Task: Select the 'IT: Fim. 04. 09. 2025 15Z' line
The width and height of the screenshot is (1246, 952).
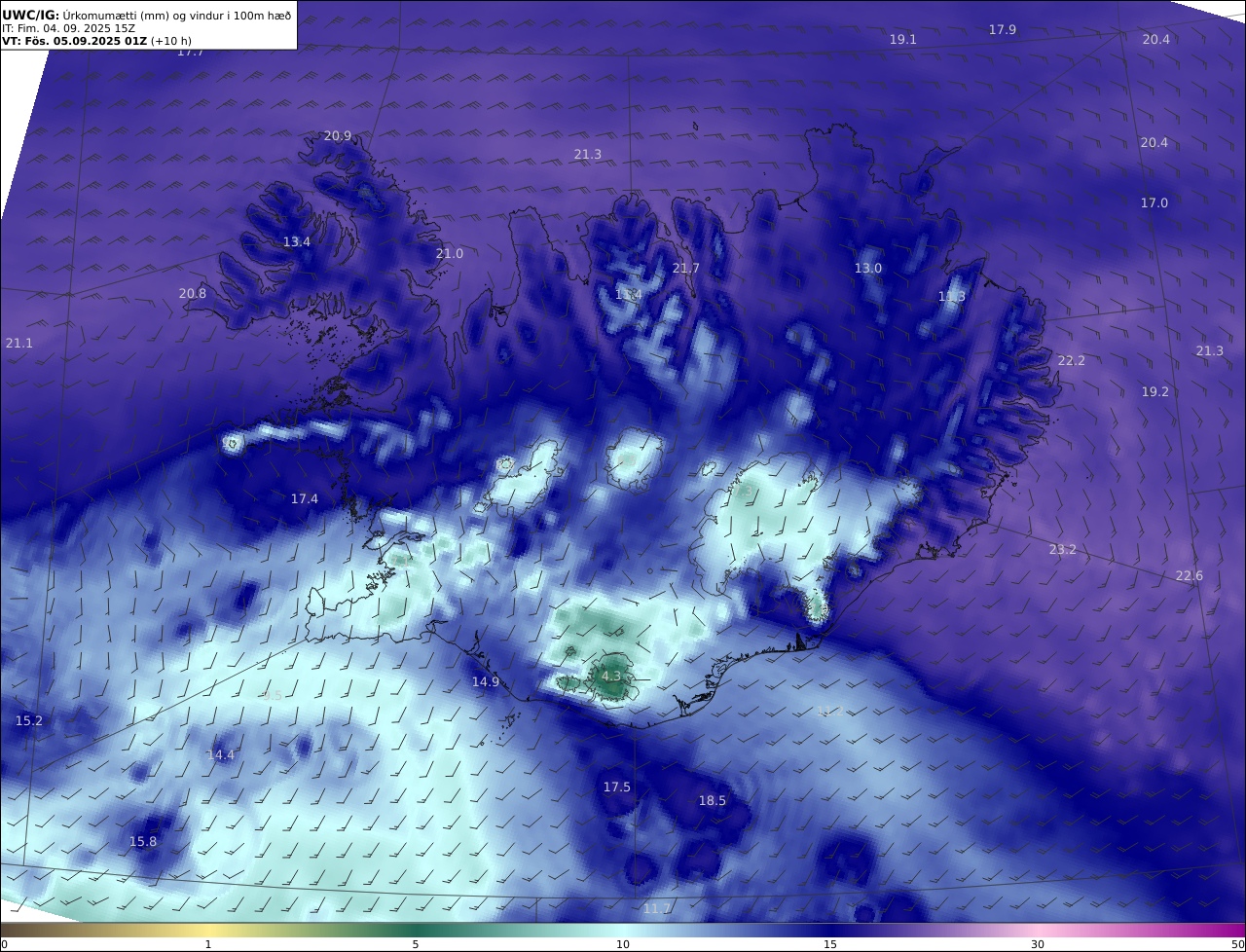Action: (68, 28)
